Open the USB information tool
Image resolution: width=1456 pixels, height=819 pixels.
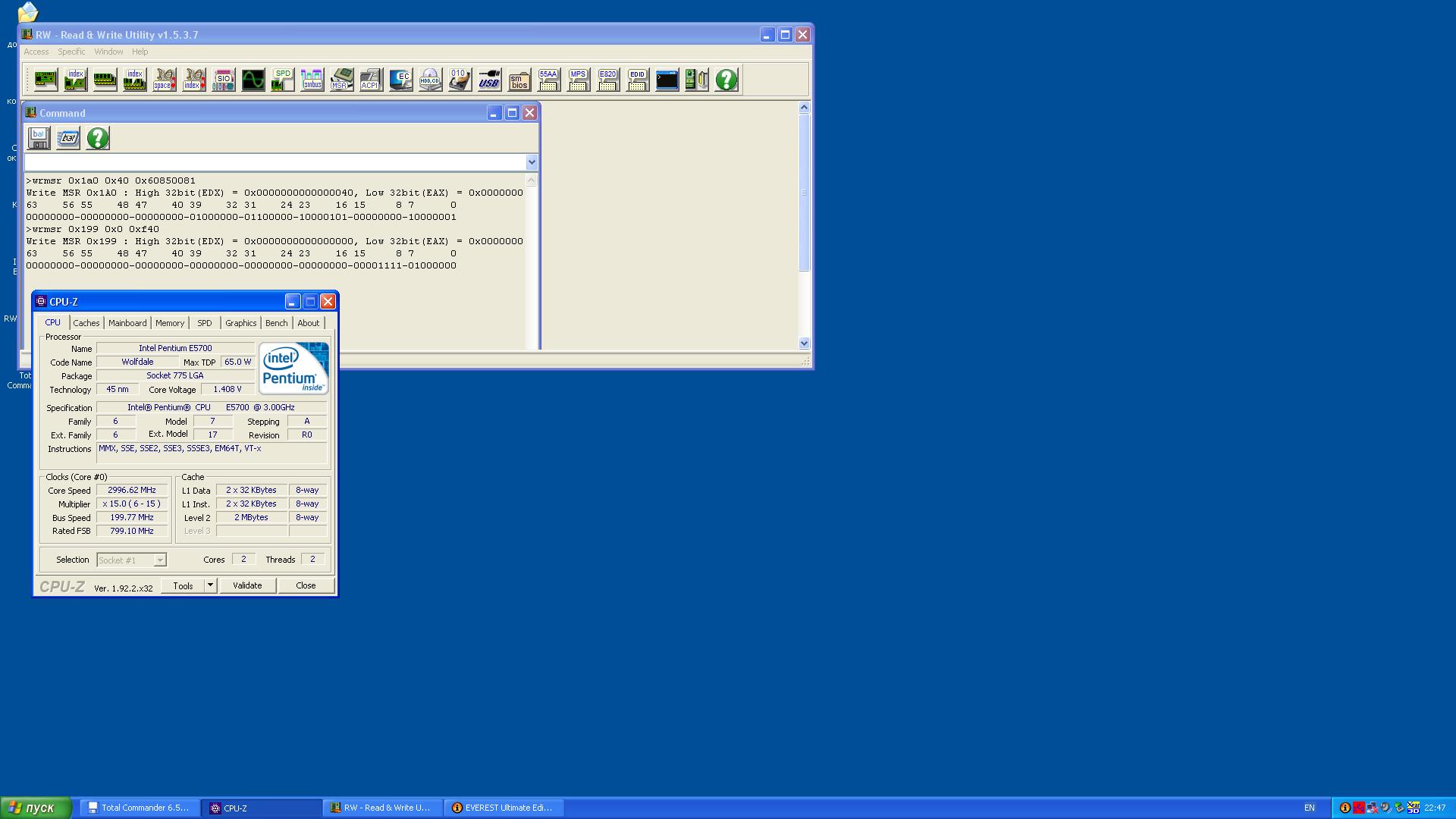click(x=489, y=80)
